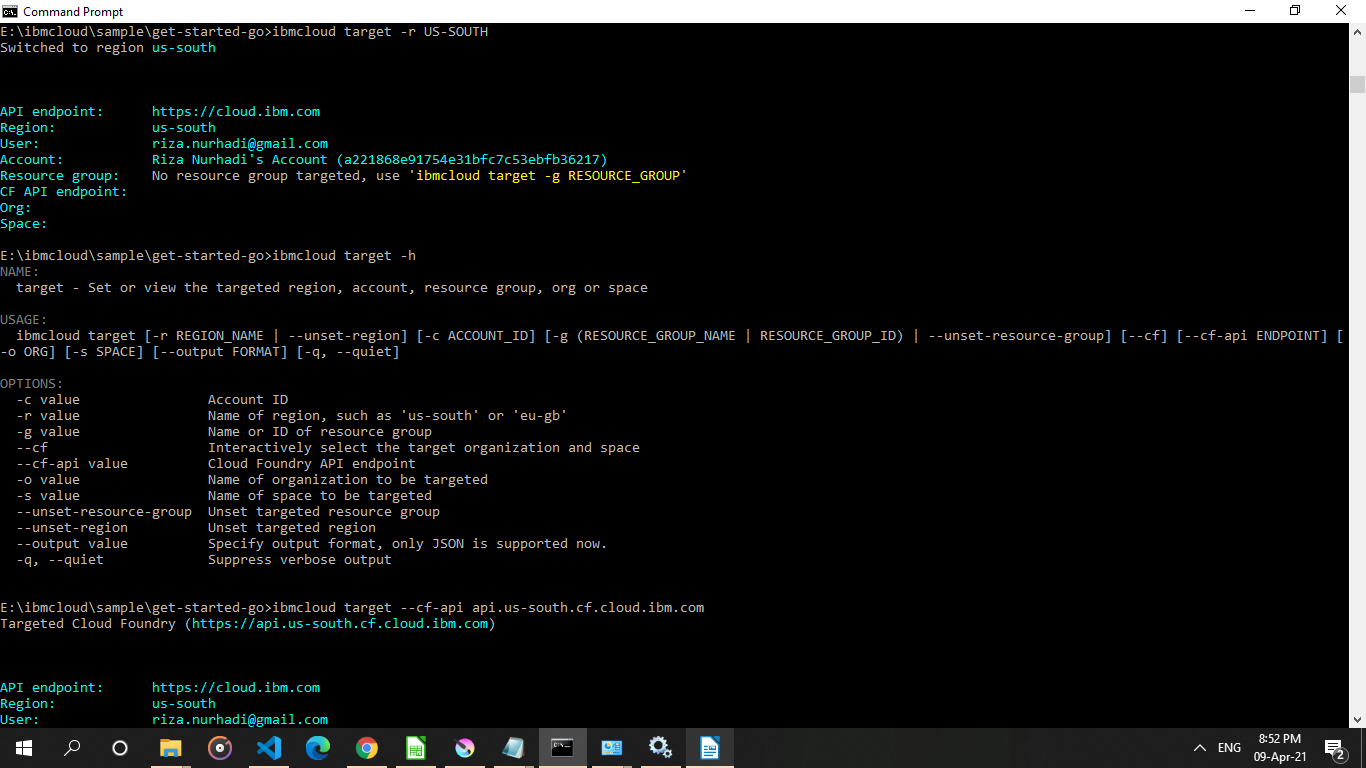Open the colorful ball app on taskbar

click(x=465, y=747)
